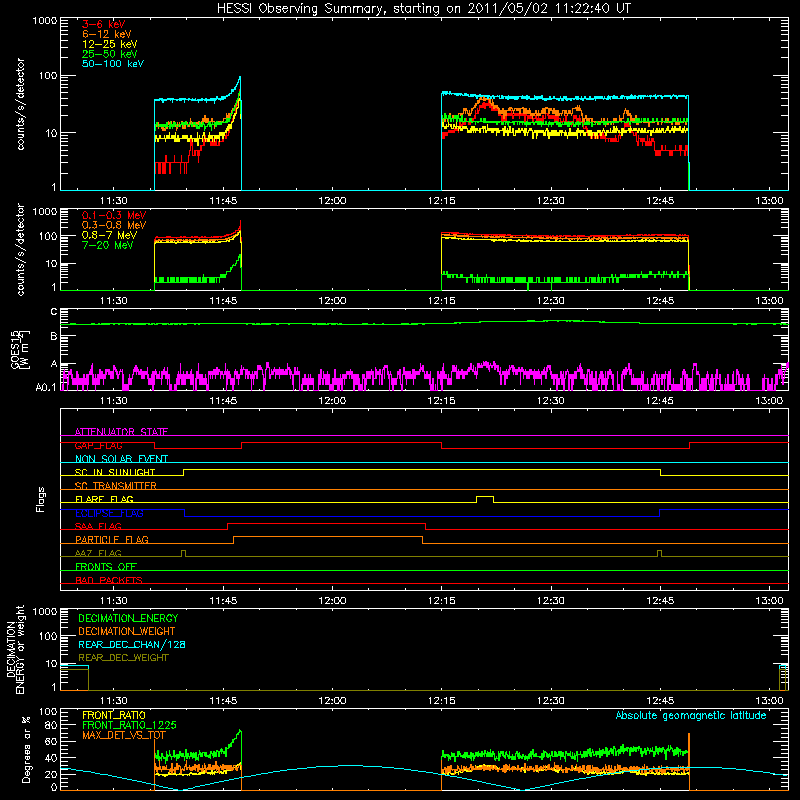Click the FRONT_RATIO legend entry

[114, 715]
